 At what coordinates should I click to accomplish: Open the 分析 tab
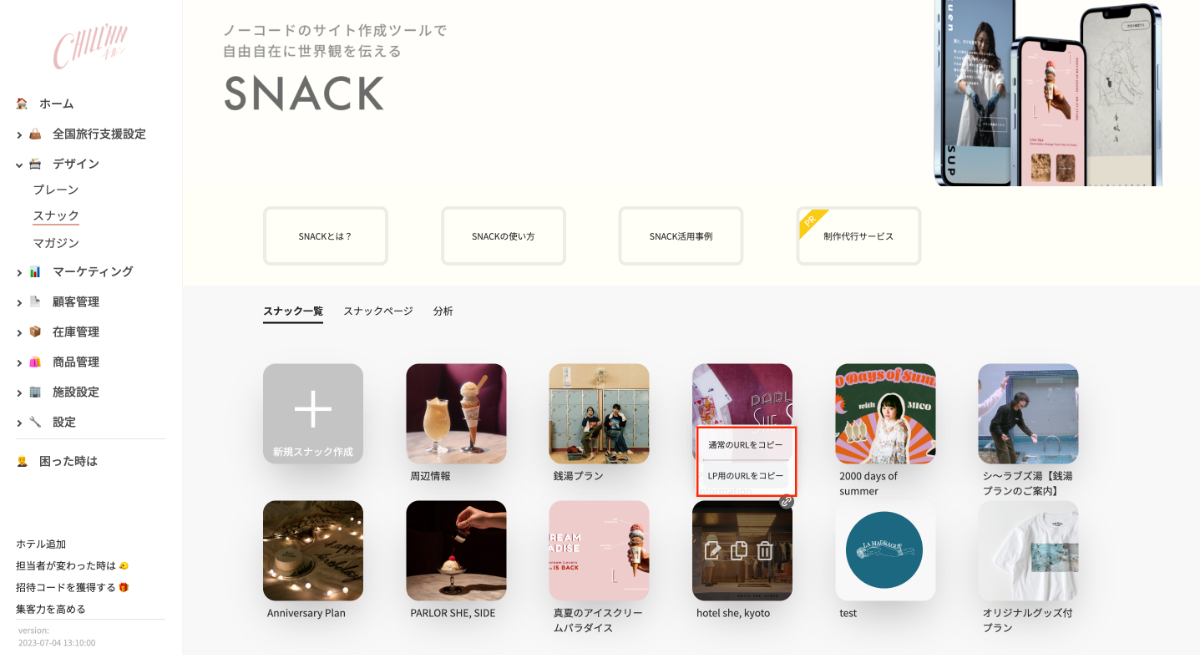443,311
